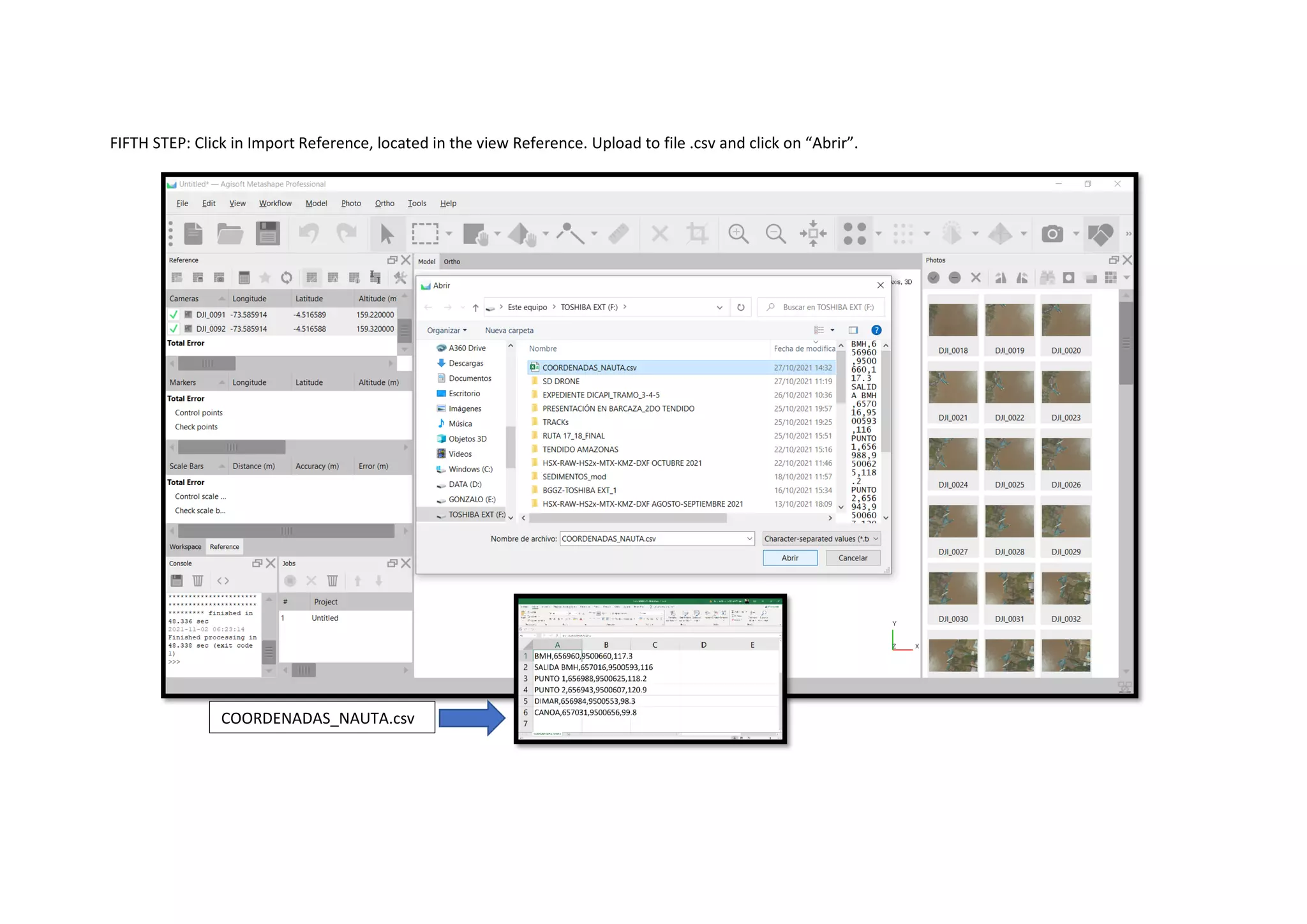Click the Rectangle Selection tool
The width and height of the screenshot is (1307, 924).
[425, 234]
